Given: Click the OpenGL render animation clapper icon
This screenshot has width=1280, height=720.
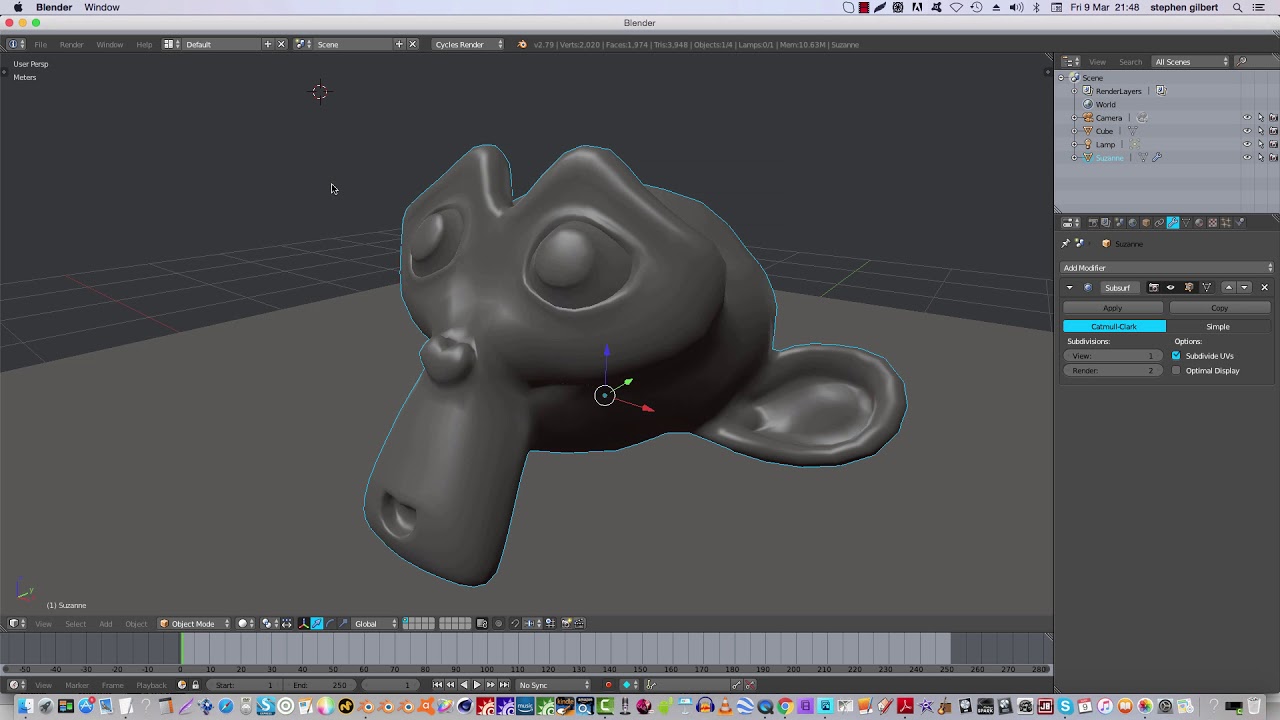Looking at the screenshot, I should click(578, 623).
